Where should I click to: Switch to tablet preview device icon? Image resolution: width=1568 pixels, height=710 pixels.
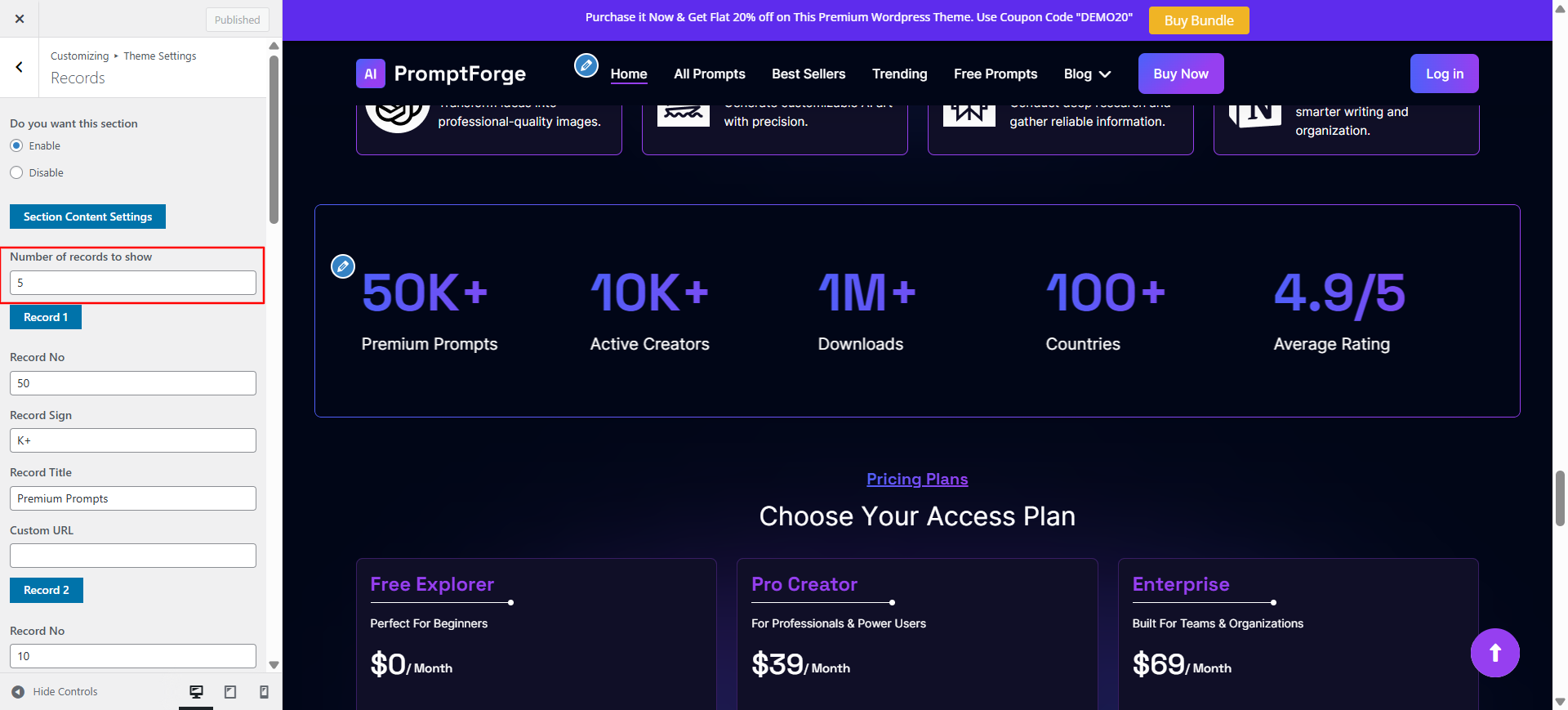(x=230, y=692)
